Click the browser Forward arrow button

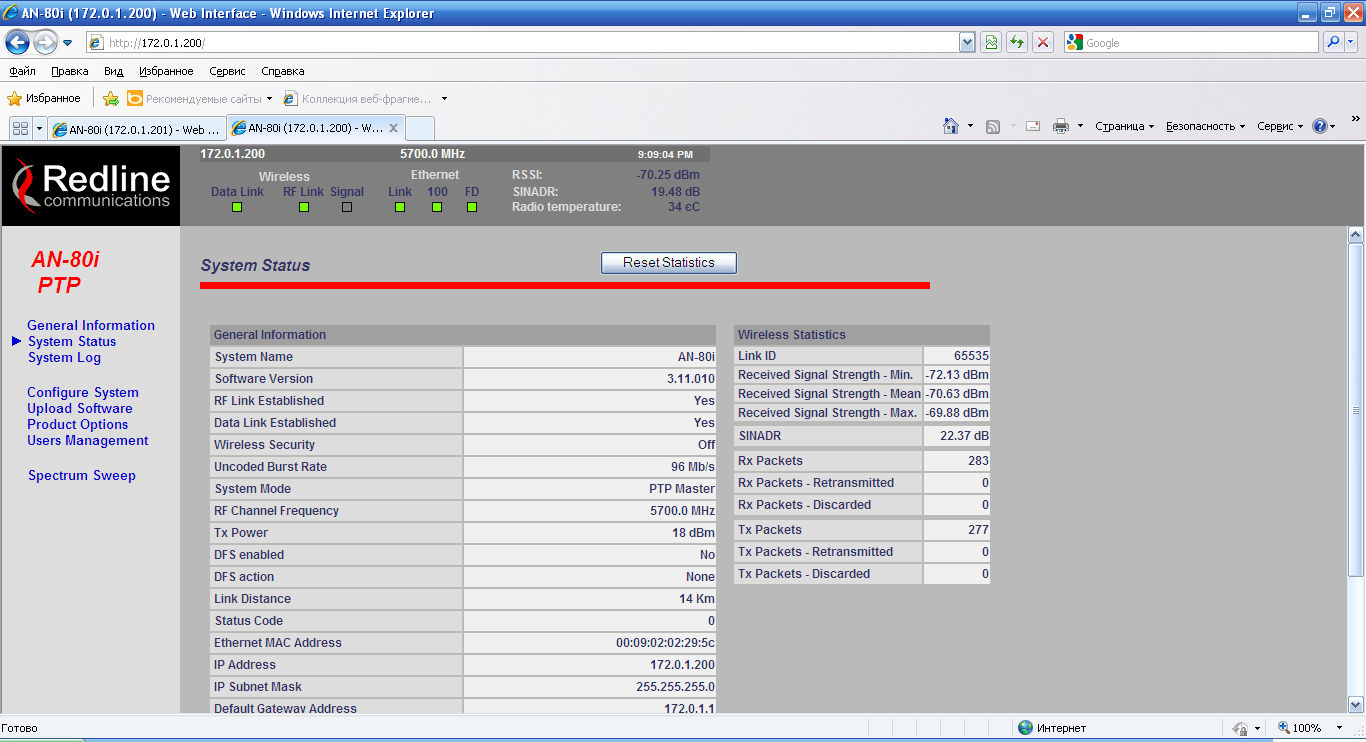[x=45, y=43]
